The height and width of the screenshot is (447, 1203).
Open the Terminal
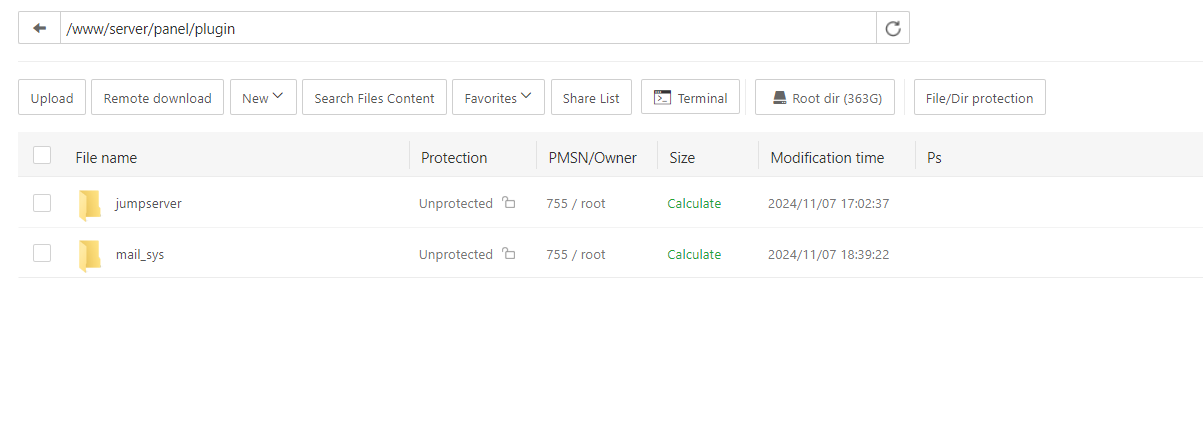[690, 98]
